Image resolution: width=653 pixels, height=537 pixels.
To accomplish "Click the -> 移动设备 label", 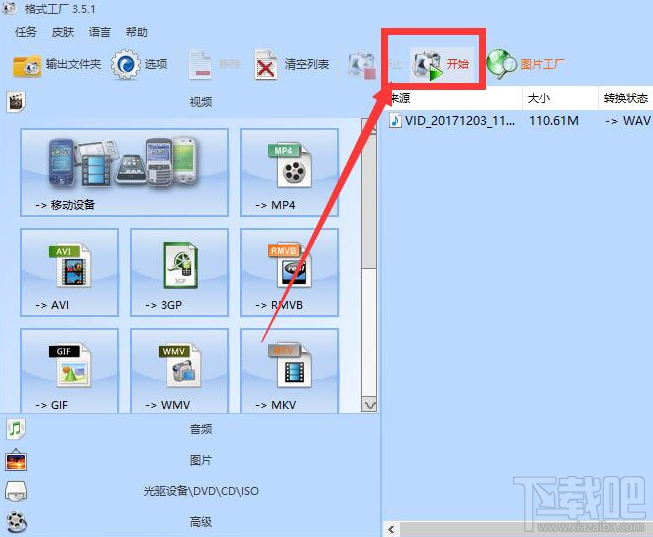I will pyautogui.click(x=65, y=205).
